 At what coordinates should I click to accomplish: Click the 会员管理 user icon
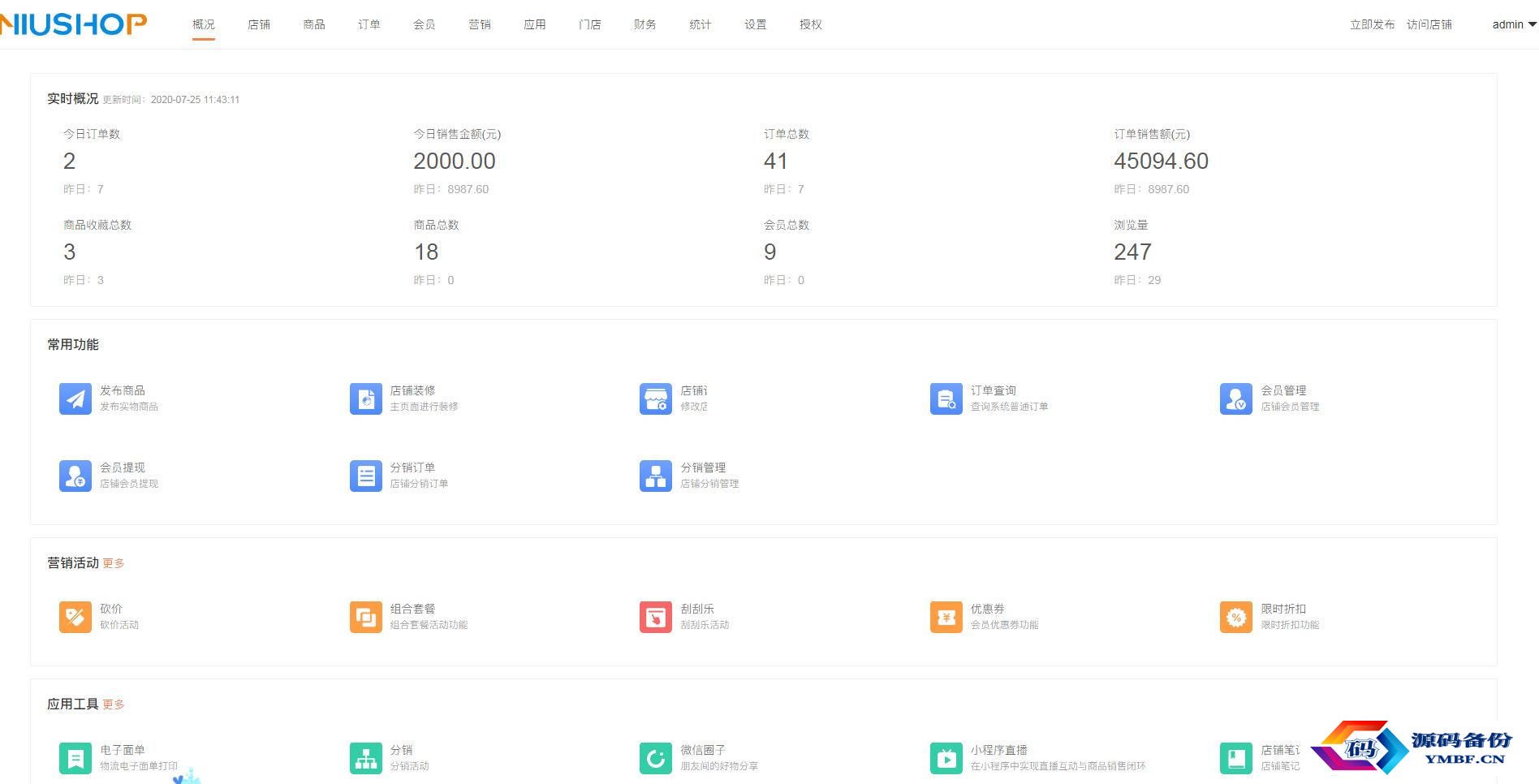[x=1236, y=398]
